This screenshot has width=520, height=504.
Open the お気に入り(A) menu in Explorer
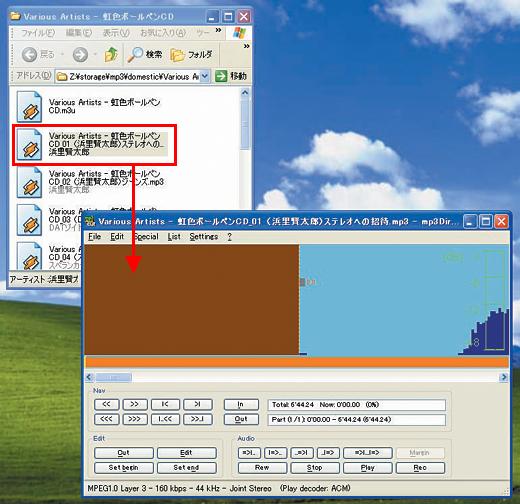pos(163,33)
